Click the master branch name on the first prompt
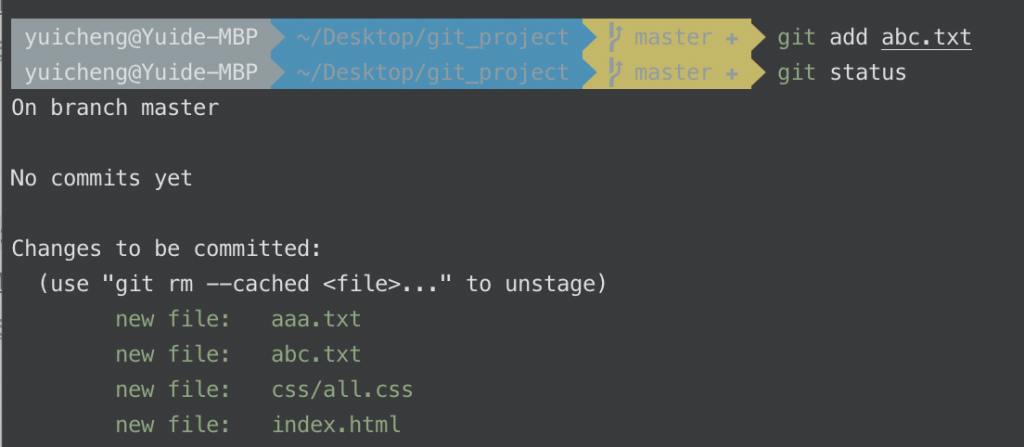This screenshot has width=1024, height=447. click(673, 38)
